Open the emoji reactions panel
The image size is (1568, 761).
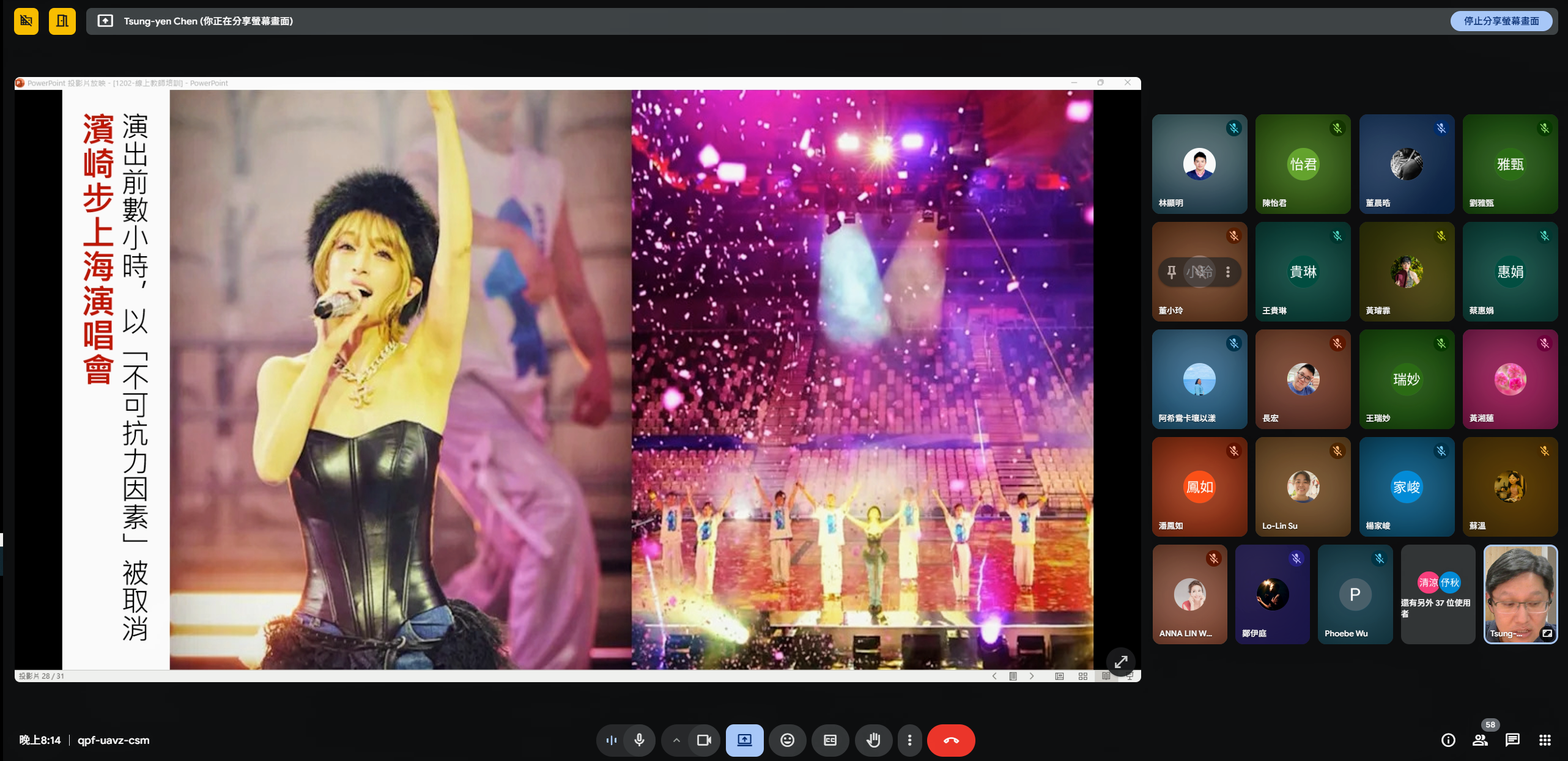click(787, 740)
